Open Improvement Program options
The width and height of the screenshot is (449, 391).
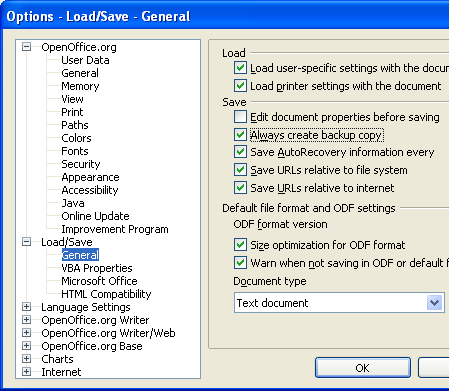pos(115,229)
